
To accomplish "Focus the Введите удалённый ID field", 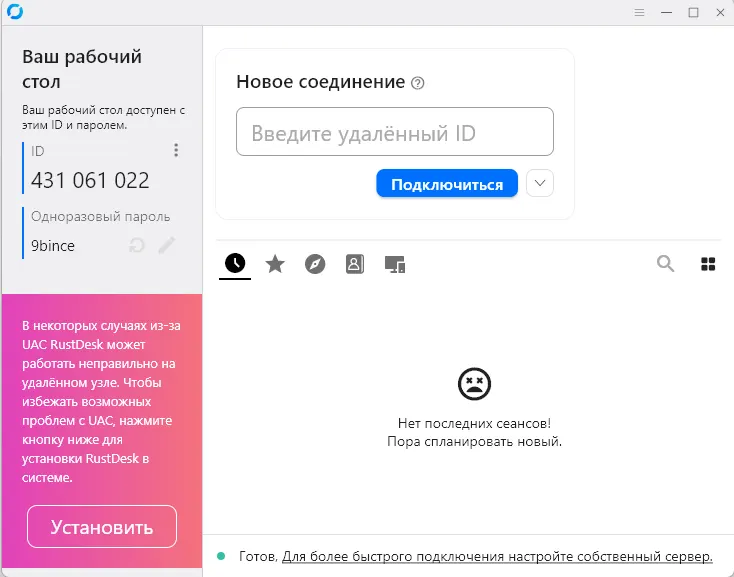I will point(394,132).
